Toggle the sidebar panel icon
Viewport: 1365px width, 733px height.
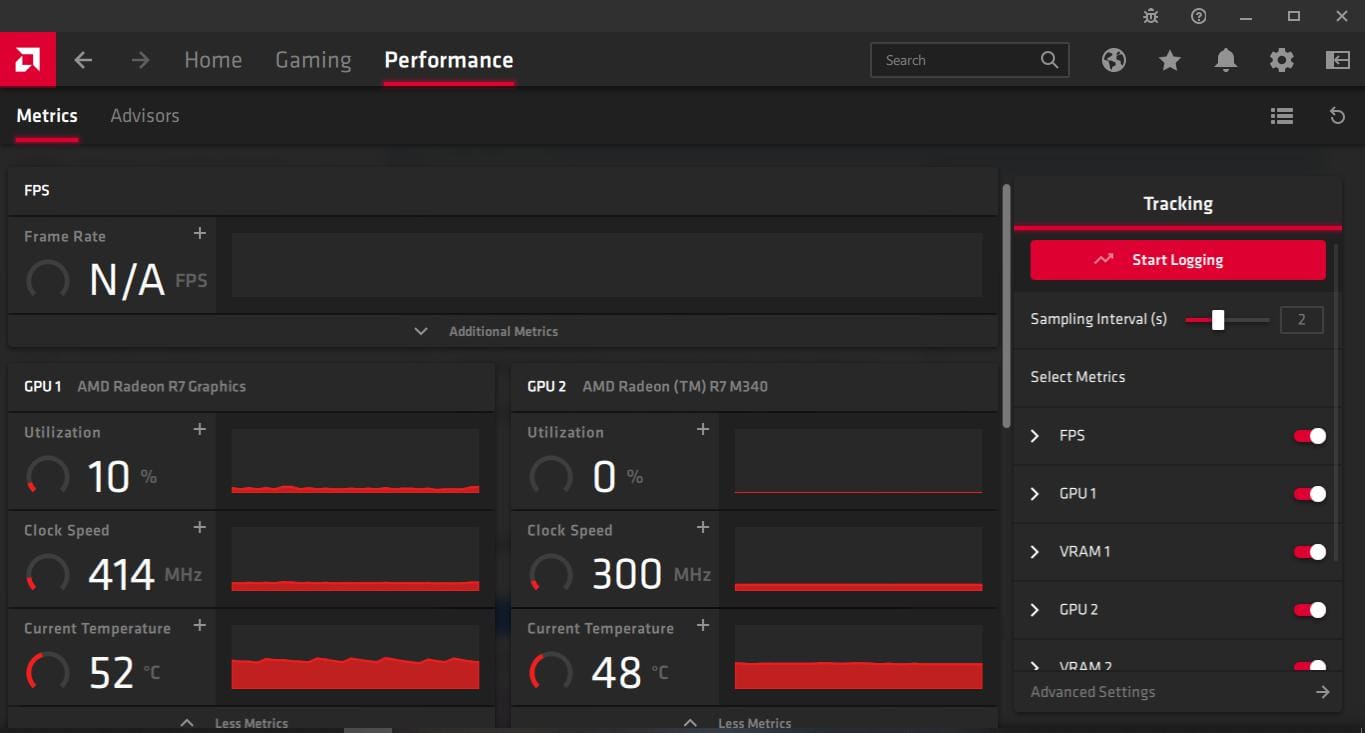pos(1338,60)
